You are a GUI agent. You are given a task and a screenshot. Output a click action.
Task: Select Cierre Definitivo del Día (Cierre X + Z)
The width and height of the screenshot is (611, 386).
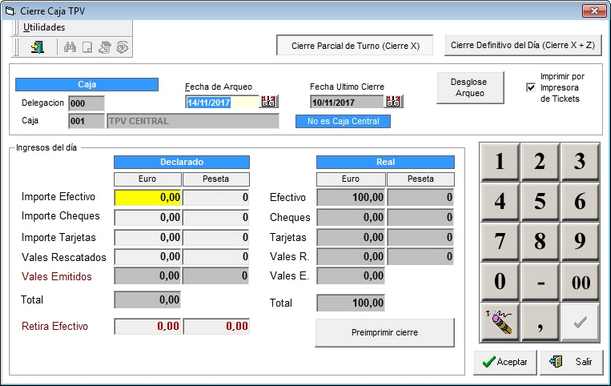click(523, 45)
